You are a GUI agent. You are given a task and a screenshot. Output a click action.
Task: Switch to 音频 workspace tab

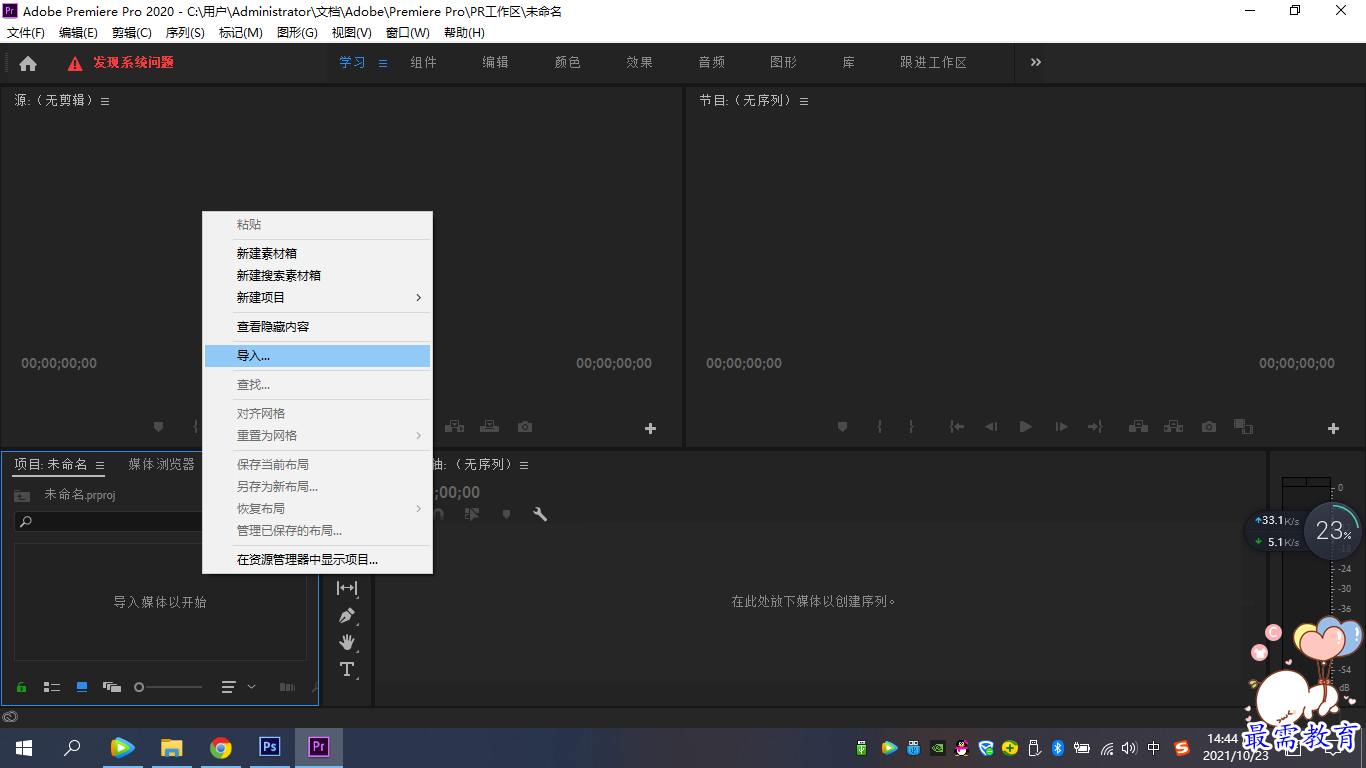click(x=712, y=62)
